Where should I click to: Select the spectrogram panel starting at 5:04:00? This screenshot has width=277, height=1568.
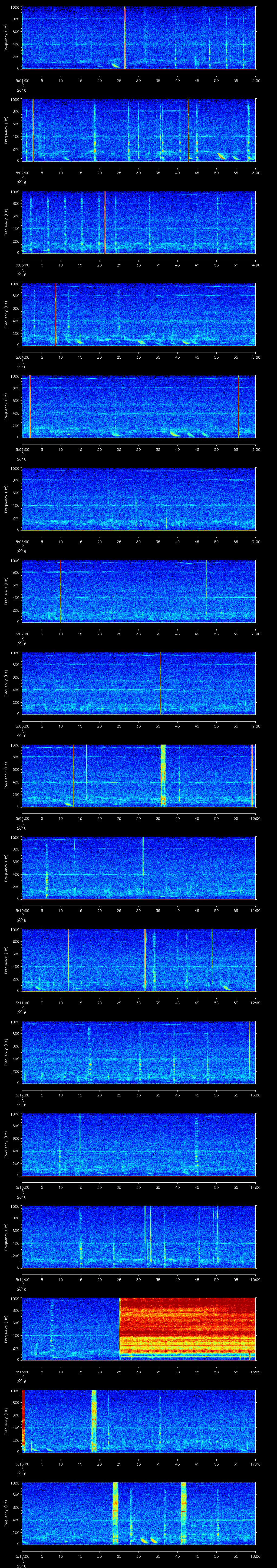(138, 315)
